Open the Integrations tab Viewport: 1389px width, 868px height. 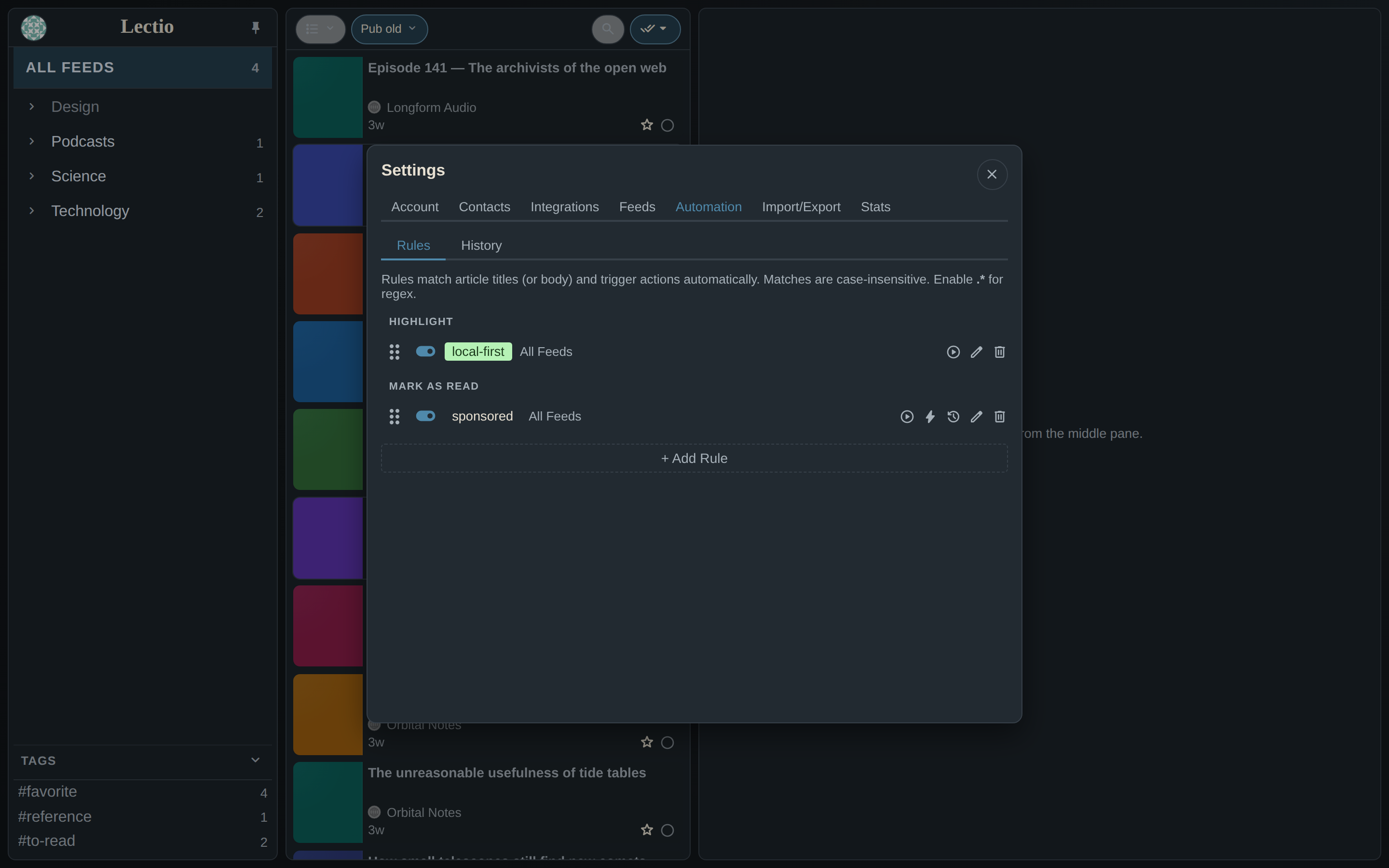pyautogui.click(x=564, y=207)
